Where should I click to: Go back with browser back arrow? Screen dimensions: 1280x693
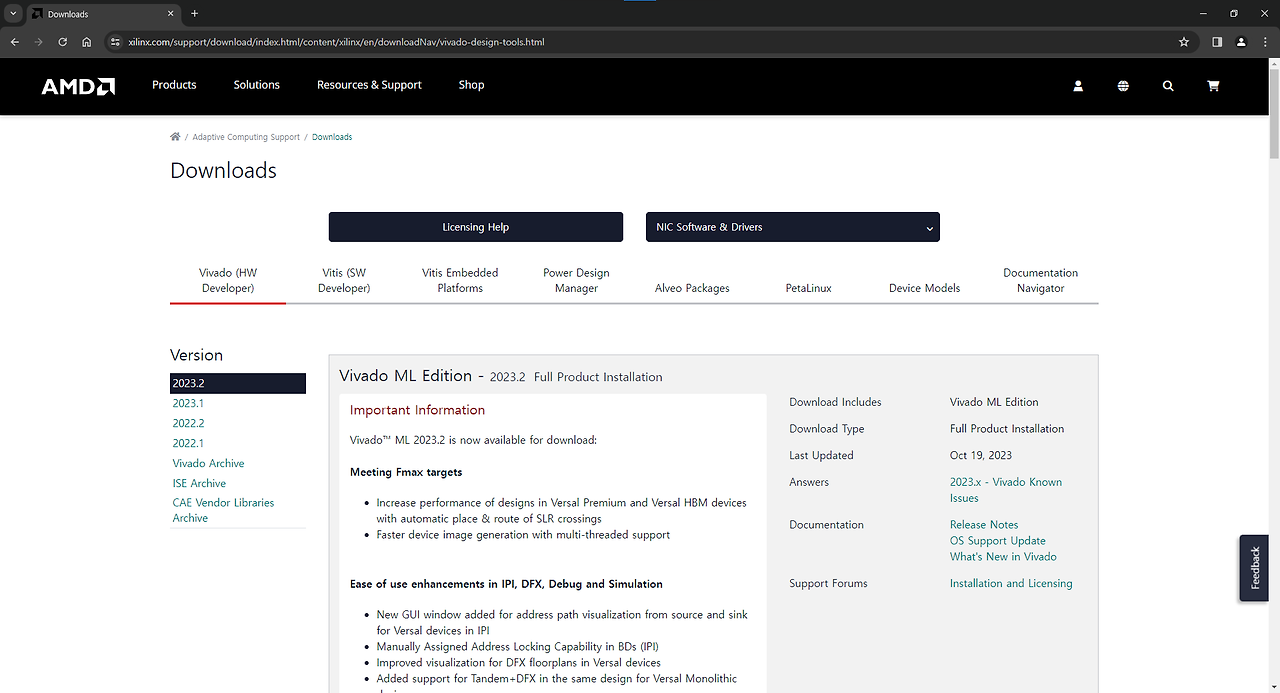pyautogui.click(x=14, y=42)
